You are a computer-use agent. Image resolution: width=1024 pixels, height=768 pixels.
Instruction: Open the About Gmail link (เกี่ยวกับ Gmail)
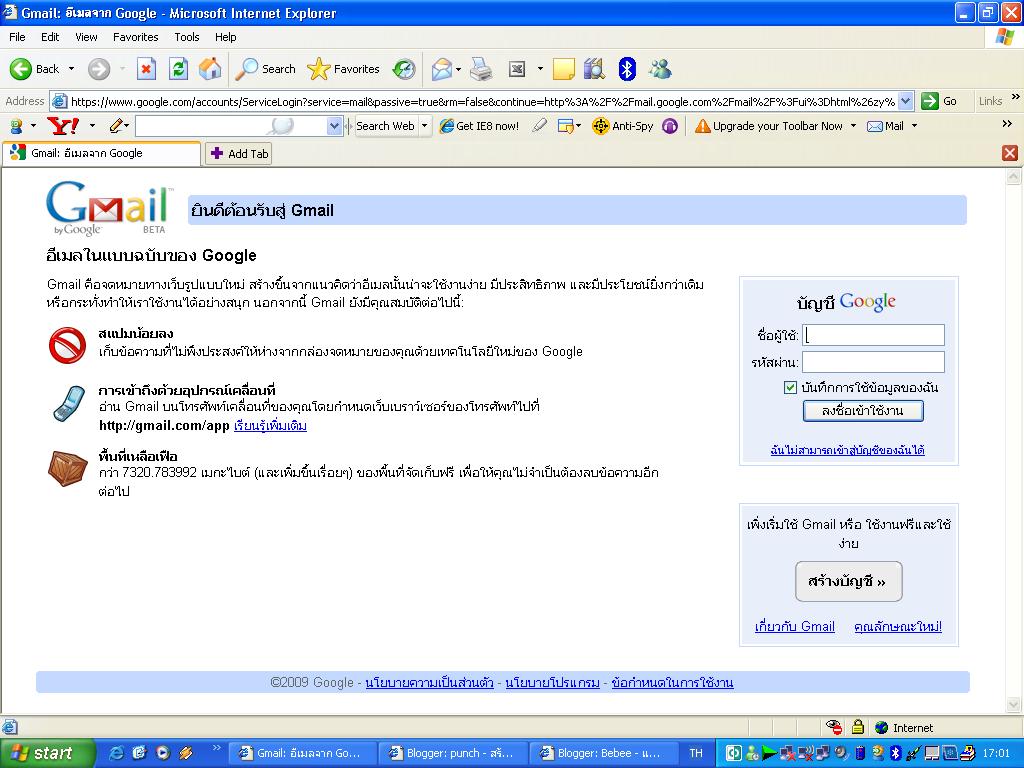click(795, 626)
